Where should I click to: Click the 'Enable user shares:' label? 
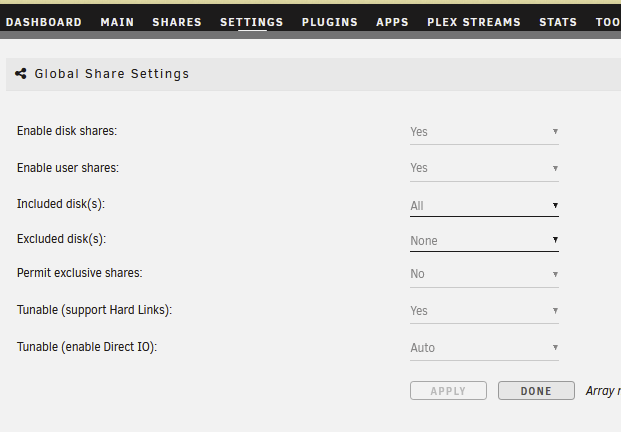pos(68,168)
